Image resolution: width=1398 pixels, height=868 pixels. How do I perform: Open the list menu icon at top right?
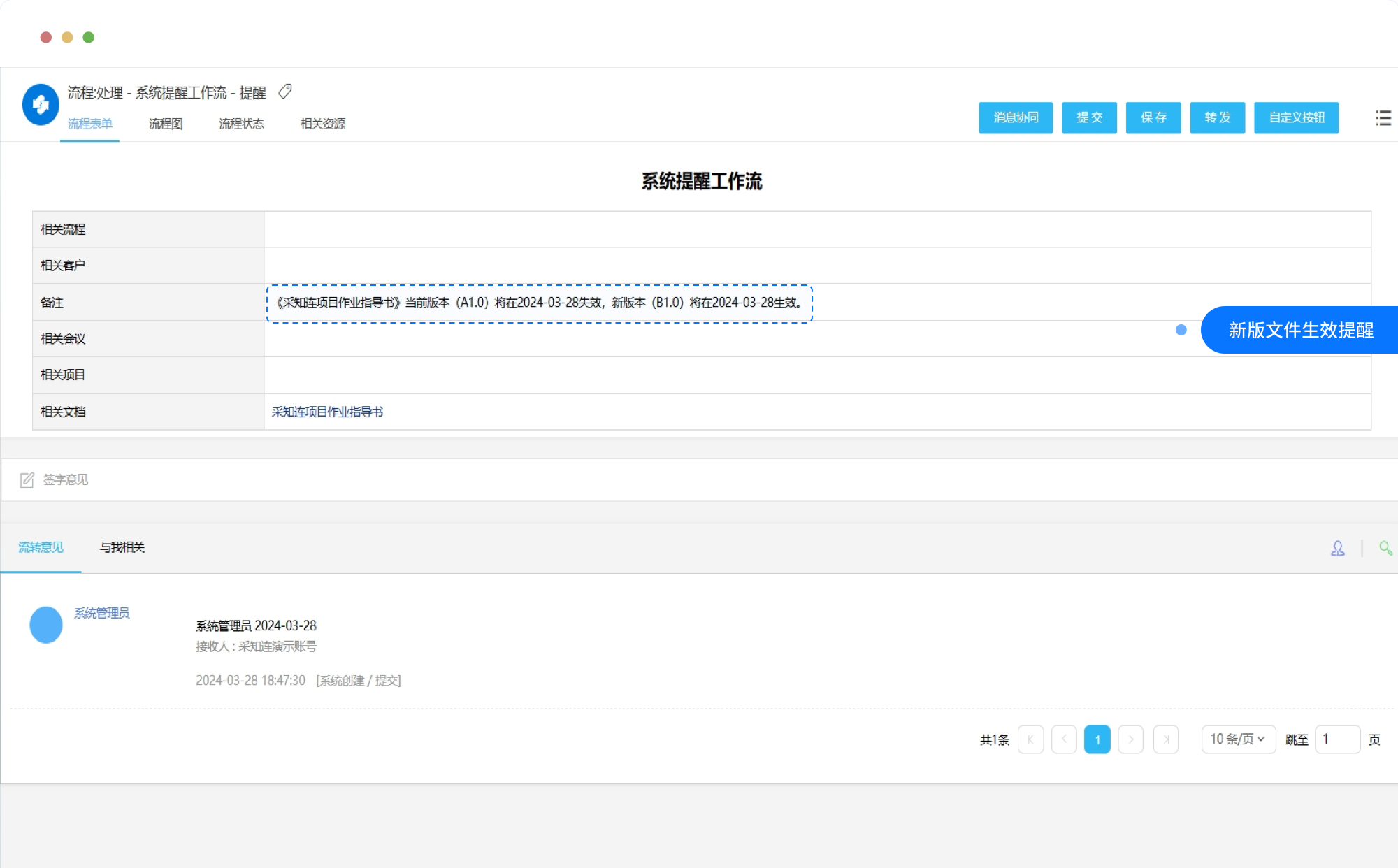point(1383,117)
